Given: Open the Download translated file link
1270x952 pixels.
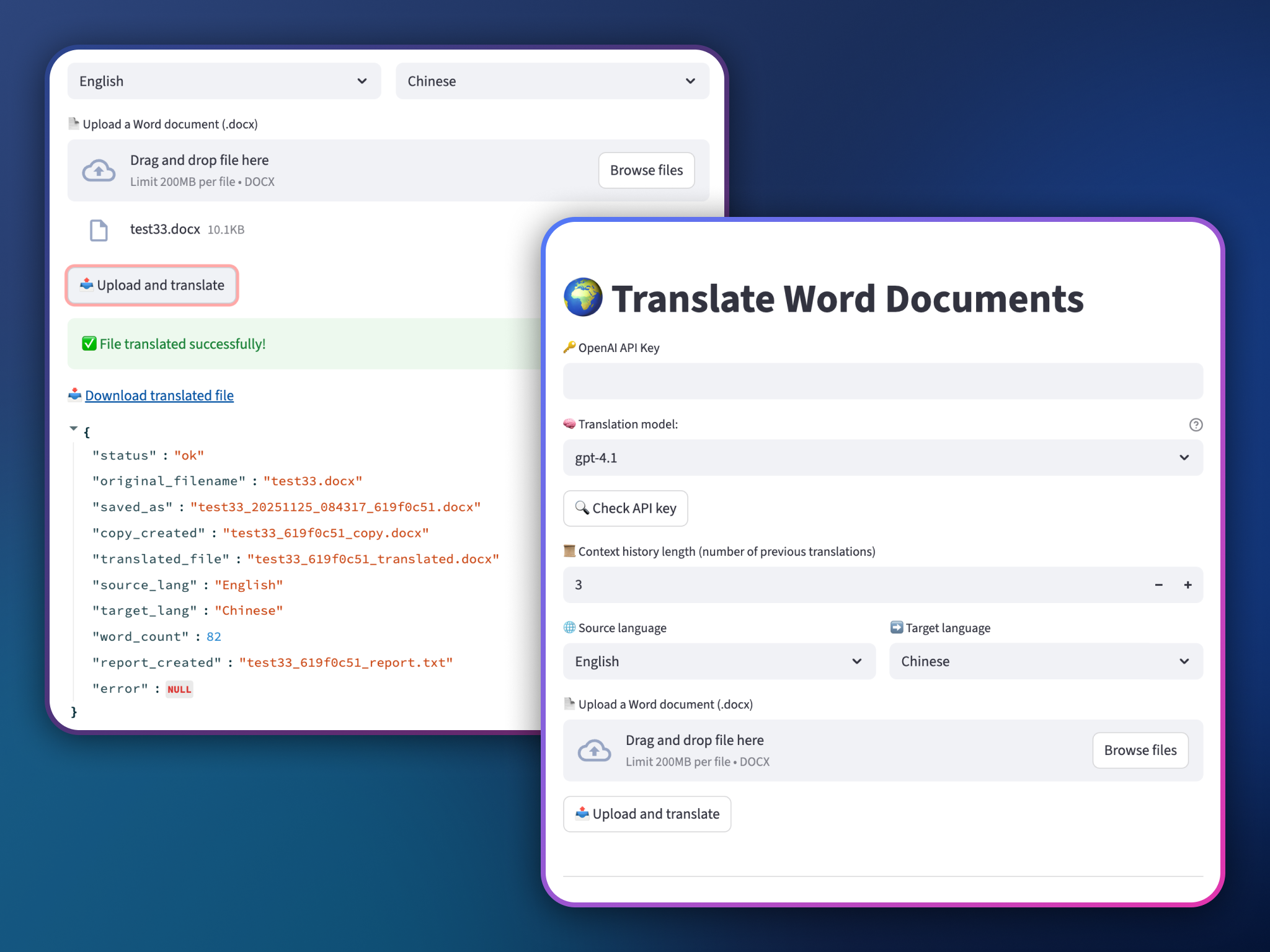Looking at the screenshot, I should (x=159, y=395).
